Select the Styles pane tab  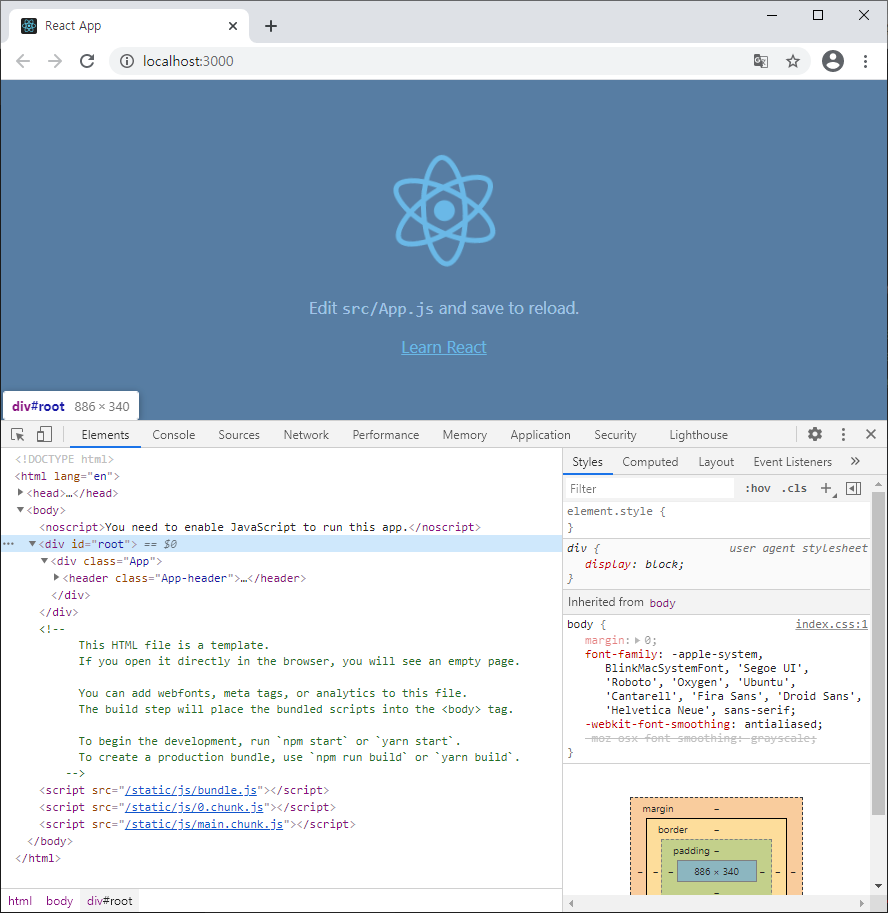tap(587, 462)
